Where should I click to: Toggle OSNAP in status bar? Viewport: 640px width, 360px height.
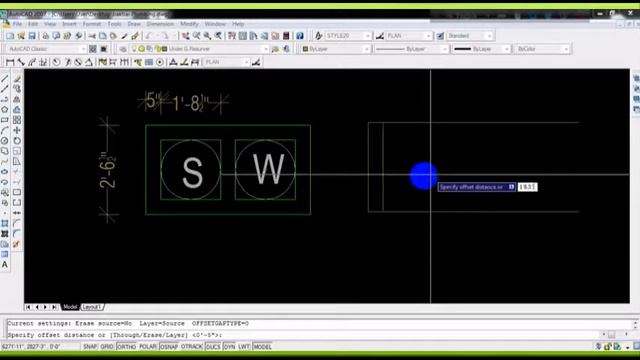click(x=169, y=347)
